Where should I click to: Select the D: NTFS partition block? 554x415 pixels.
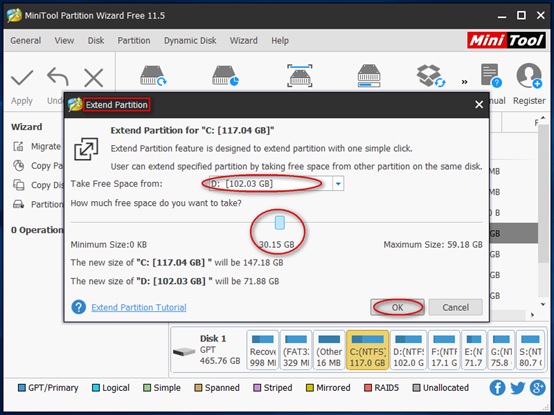pyautogui.click(x=408, y=350)
